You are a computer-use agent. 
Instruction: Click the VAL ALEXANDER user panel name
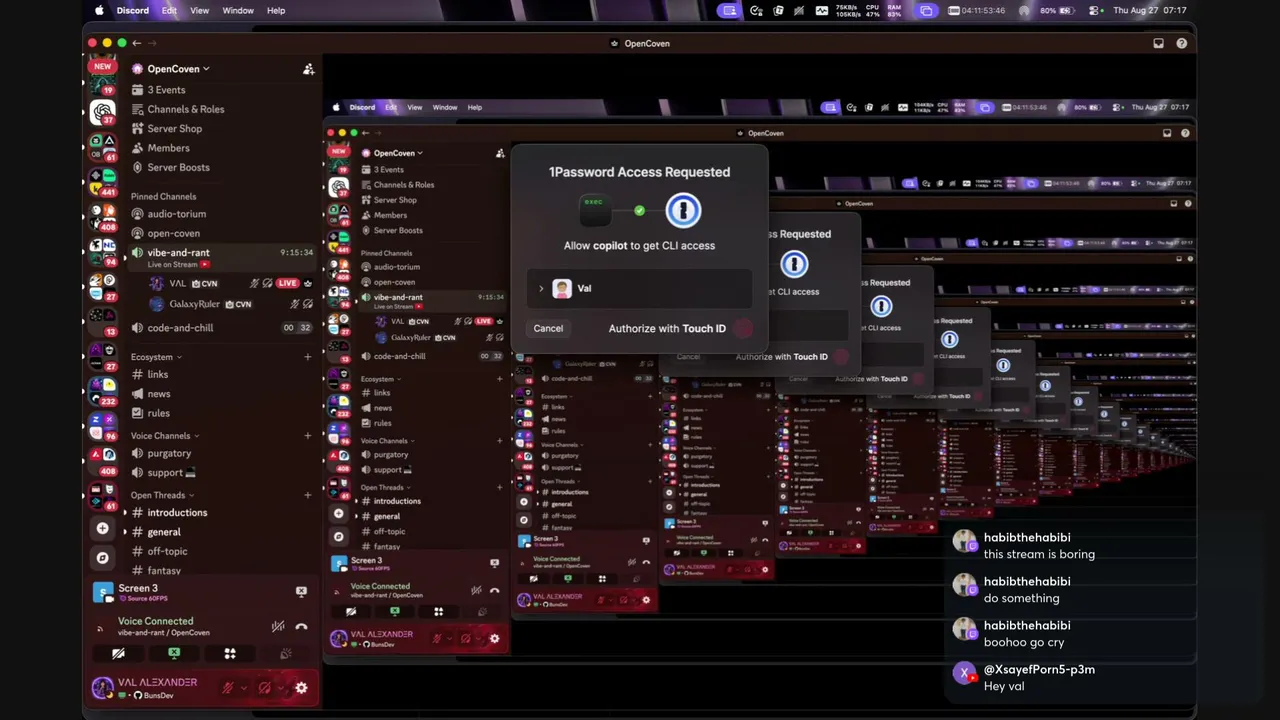157,682
